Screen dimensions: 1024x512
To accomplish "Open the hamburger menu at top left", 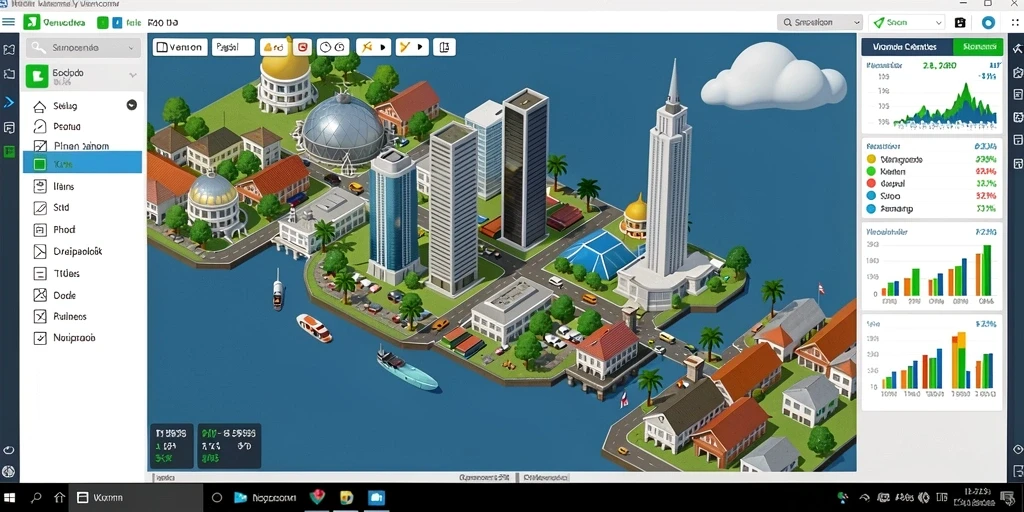I will [x=8, y=22].
